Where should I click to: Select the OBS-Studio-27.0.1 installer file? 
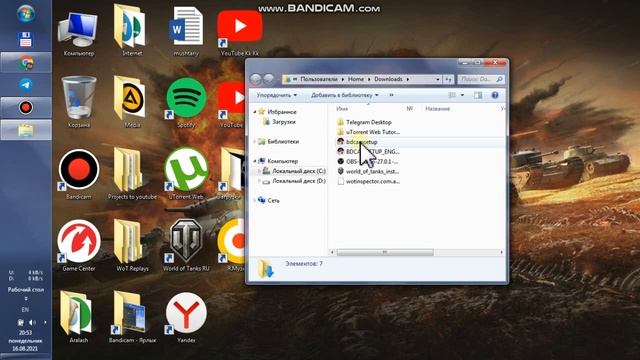tap(367, 161)
